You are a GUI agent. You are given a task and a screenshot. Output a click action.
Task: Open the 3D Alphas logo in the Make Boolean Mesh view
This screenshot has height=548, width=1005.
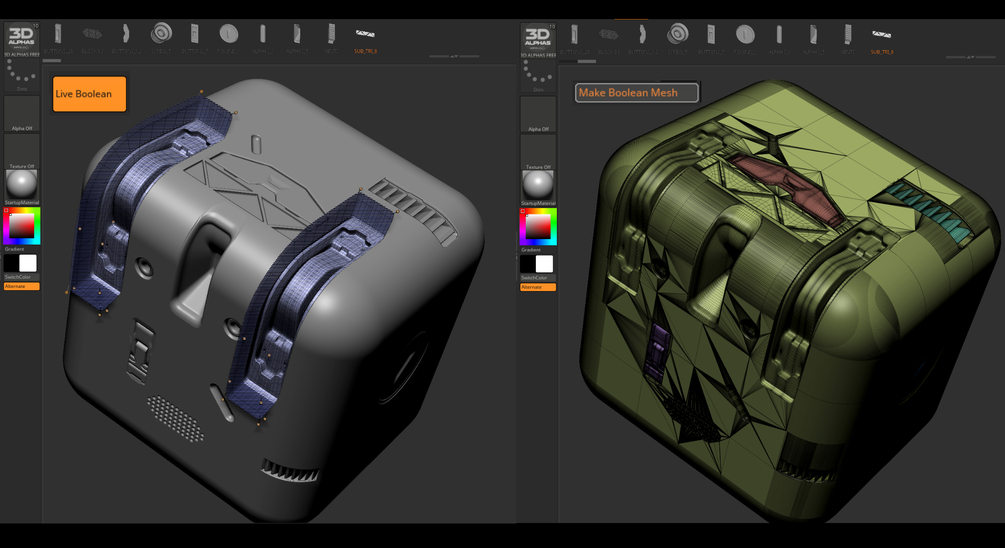click(x=538, y=38)
